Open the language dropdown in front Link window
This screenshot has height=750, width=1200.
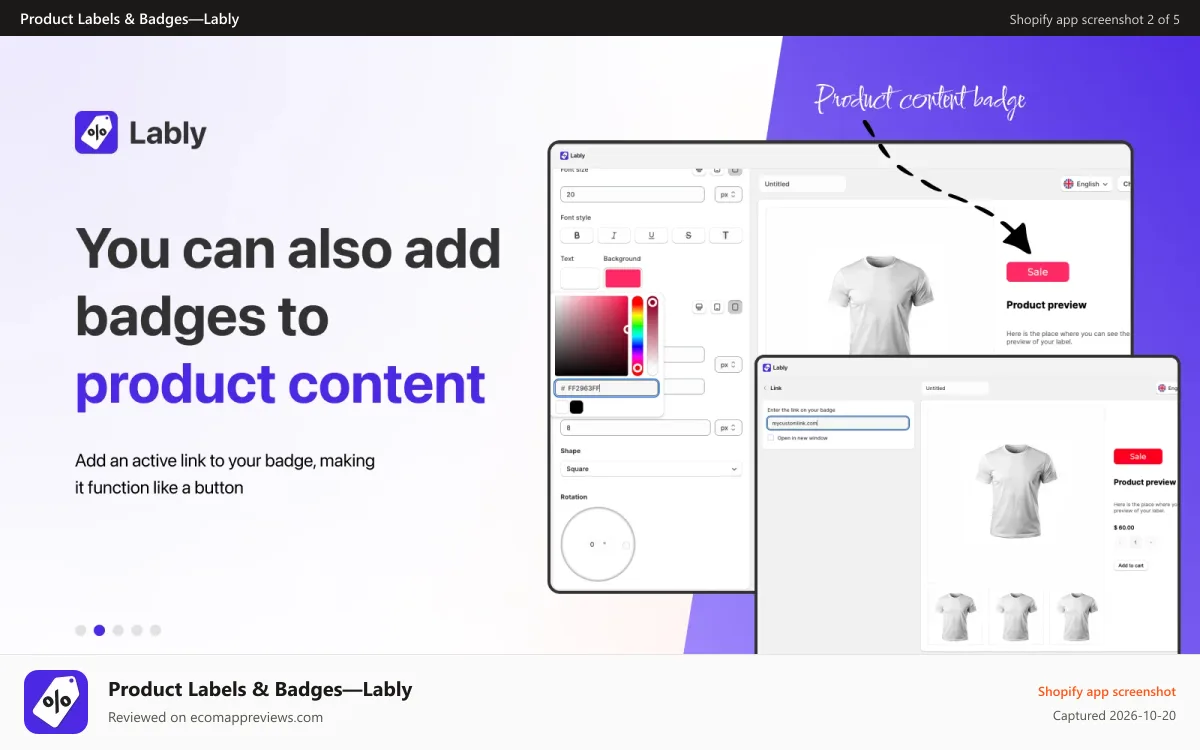tap(1167, 388)
